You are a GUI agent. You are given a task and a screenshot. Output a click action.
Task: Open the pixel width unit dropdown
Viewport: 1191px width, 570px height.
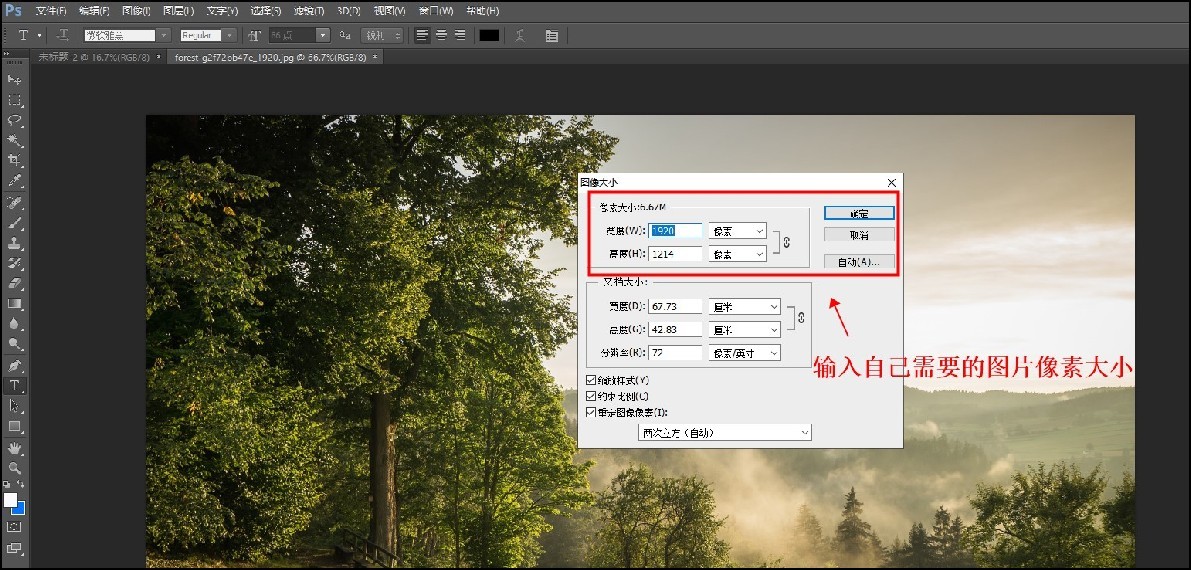(737, 230)
